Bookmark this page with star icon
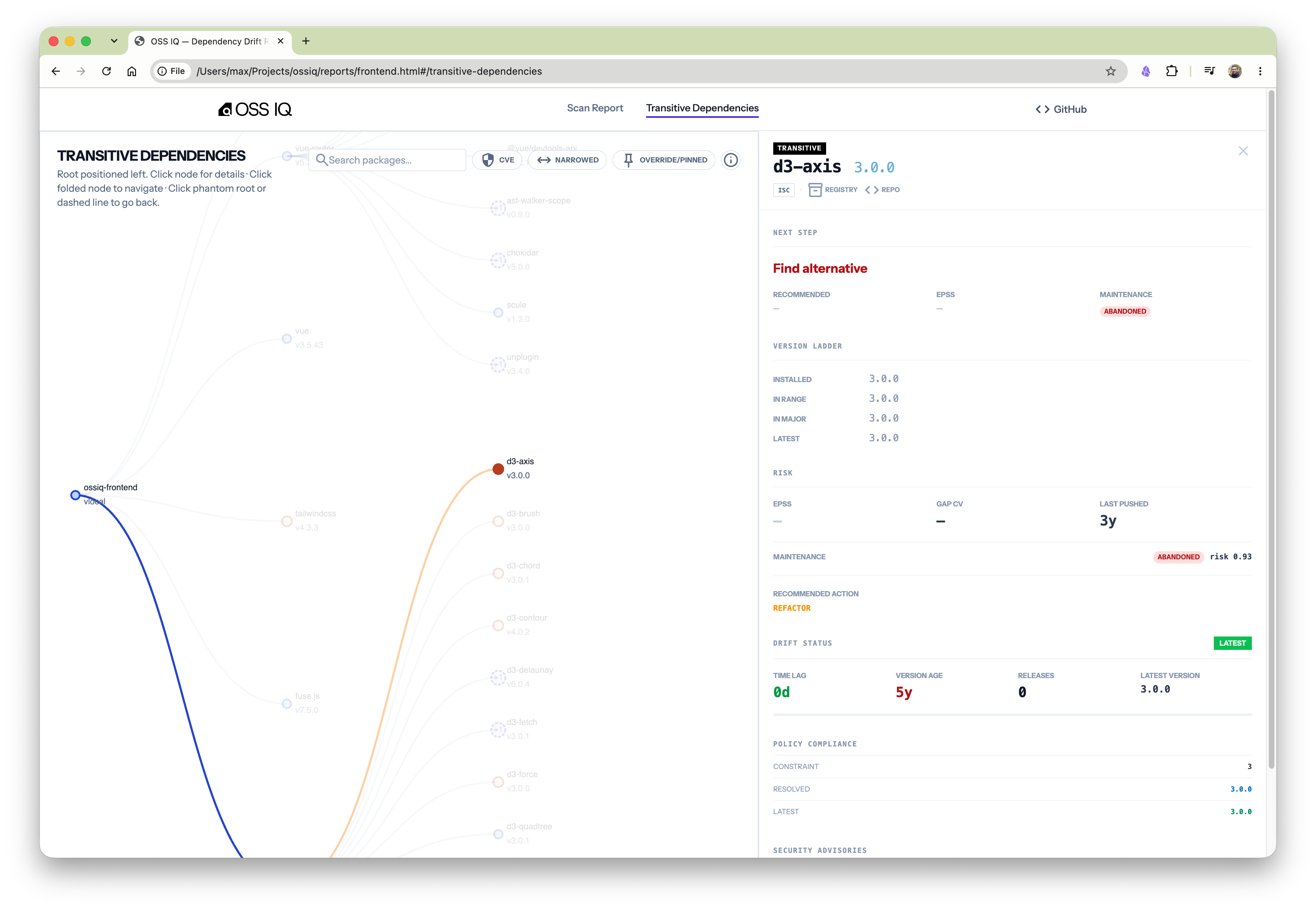 (1110, 71)
